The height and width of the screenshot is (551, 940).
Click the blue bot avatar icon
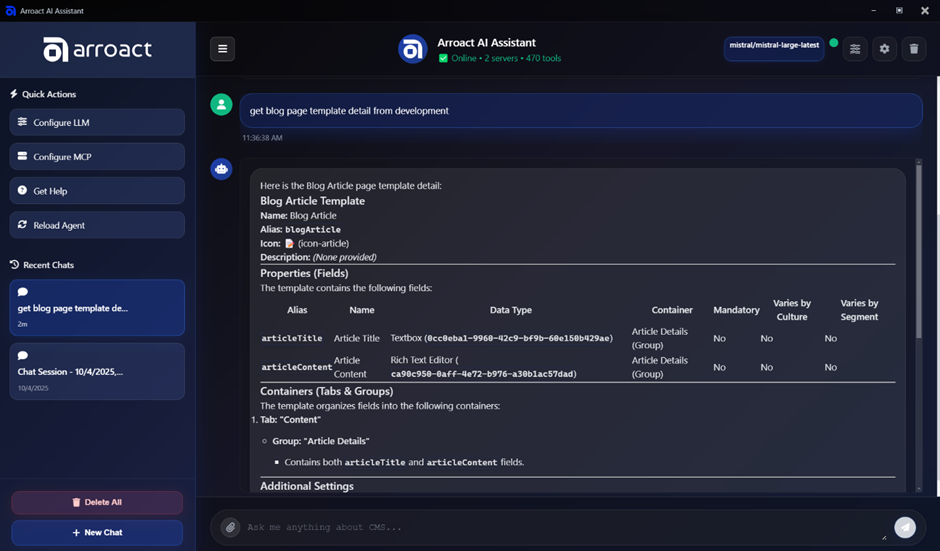click(221, 169)
